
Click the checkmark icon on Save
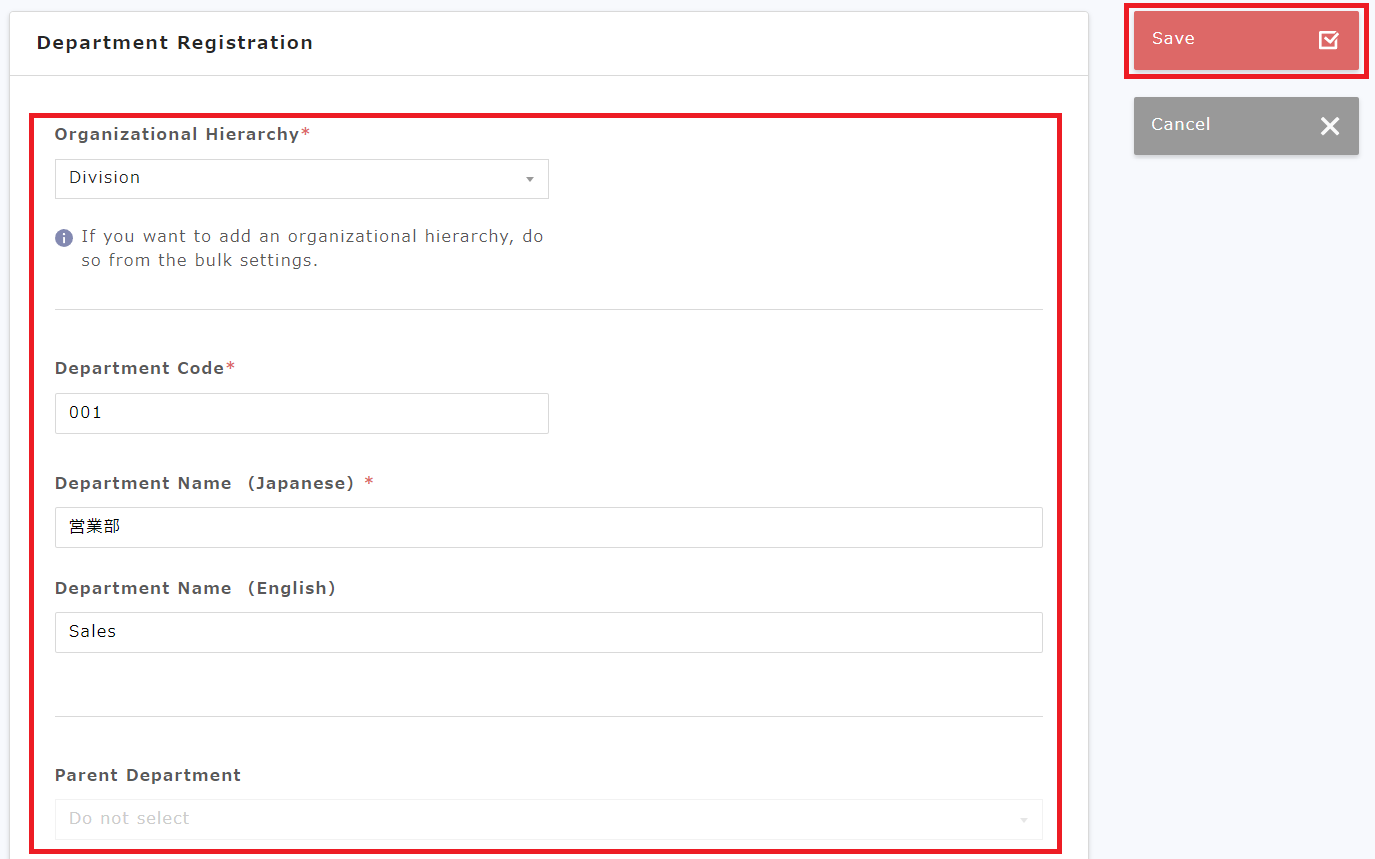[x=1328, y=40]
